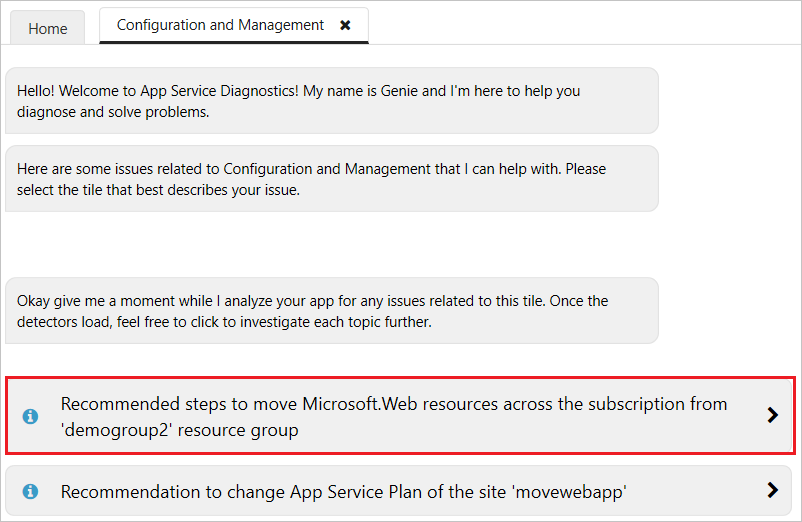Click info icon beside App Service Plan recommendation
This screenshot has height=522, width=802.
(x=30, y=491)
